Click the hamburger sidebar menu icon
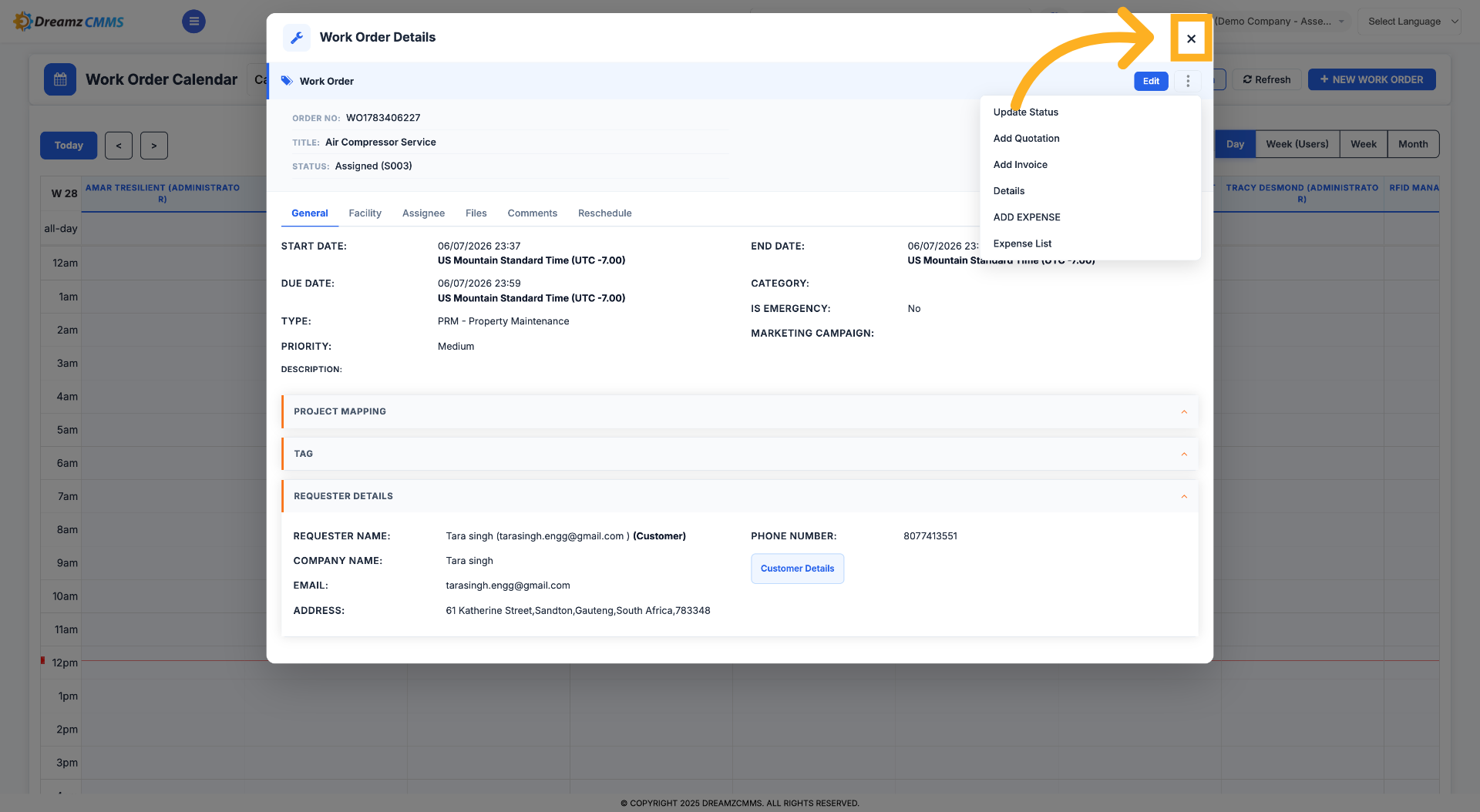Screen dimensions: 1480x812 tap(193, 22)
